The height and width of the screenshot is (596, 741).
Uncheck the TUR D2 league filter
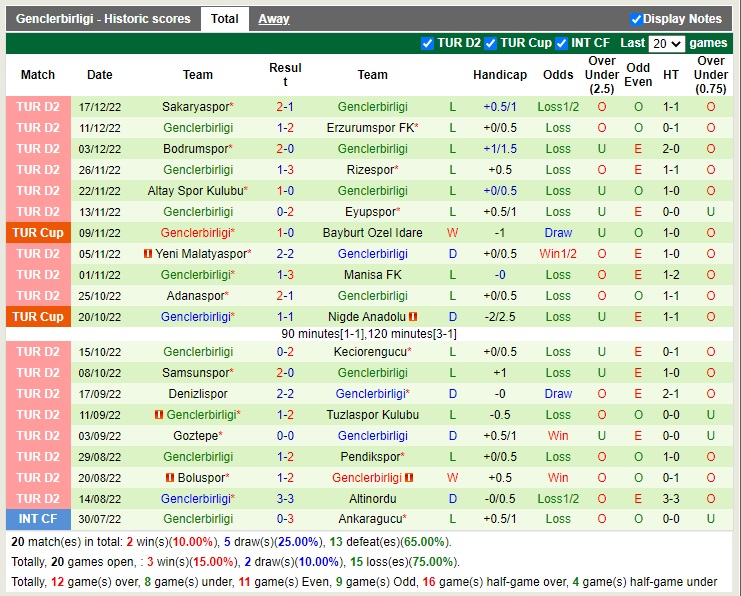(x=428, y=43)
